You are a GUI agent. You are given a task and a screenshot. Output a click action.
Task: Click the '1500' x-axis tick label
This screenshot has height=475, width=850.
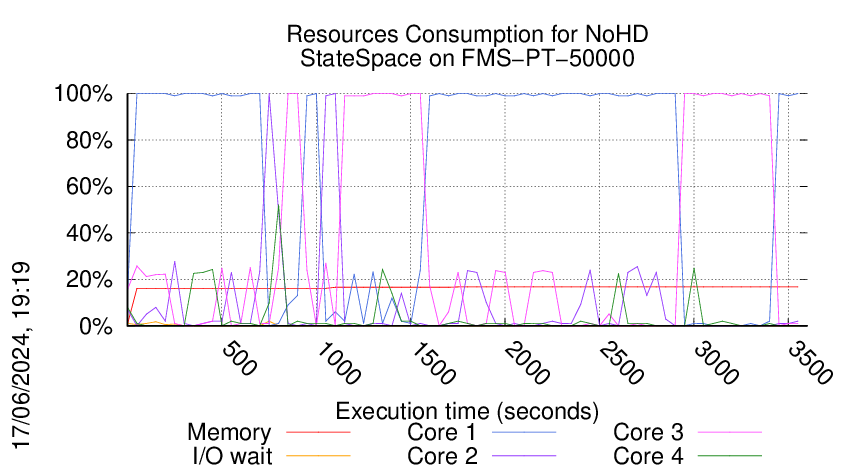(x=433, y=363)
